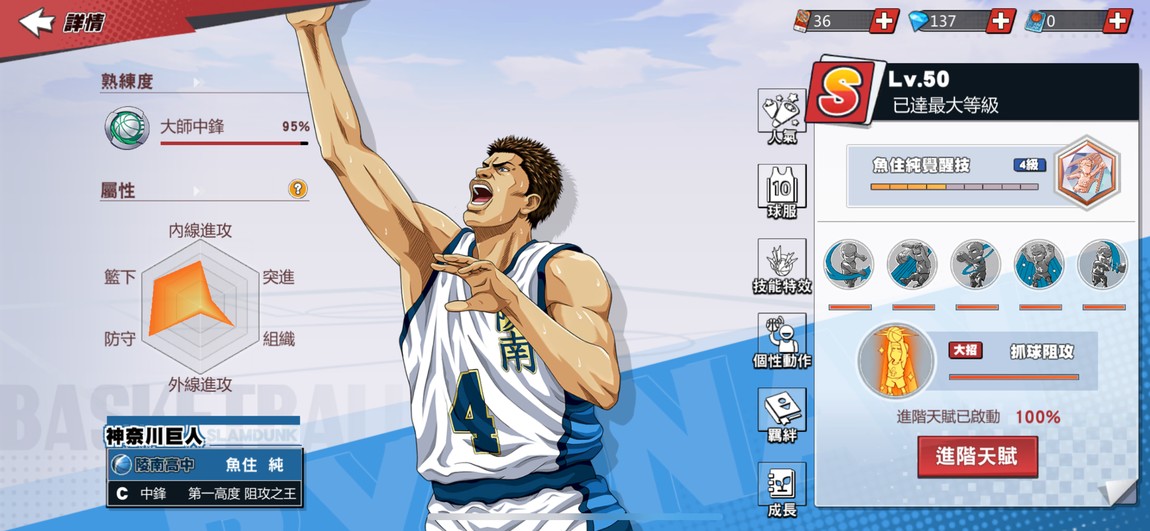1150x531 pixels.
Task: Select the first talent skill circle icon
Action: point(849,264)
